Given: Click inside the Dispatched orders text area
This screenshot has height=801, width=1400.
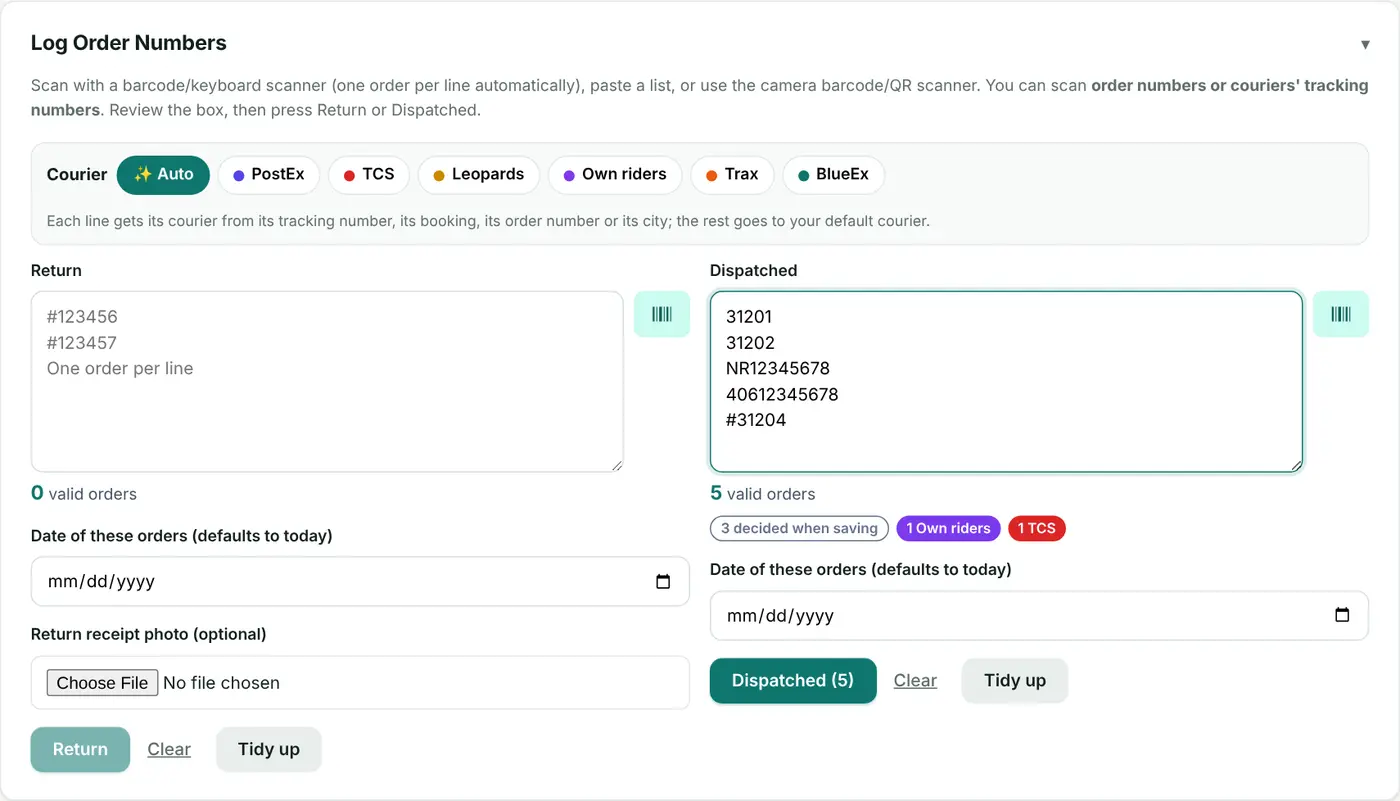Looking at the screenshot, I should click(1006, 382).
